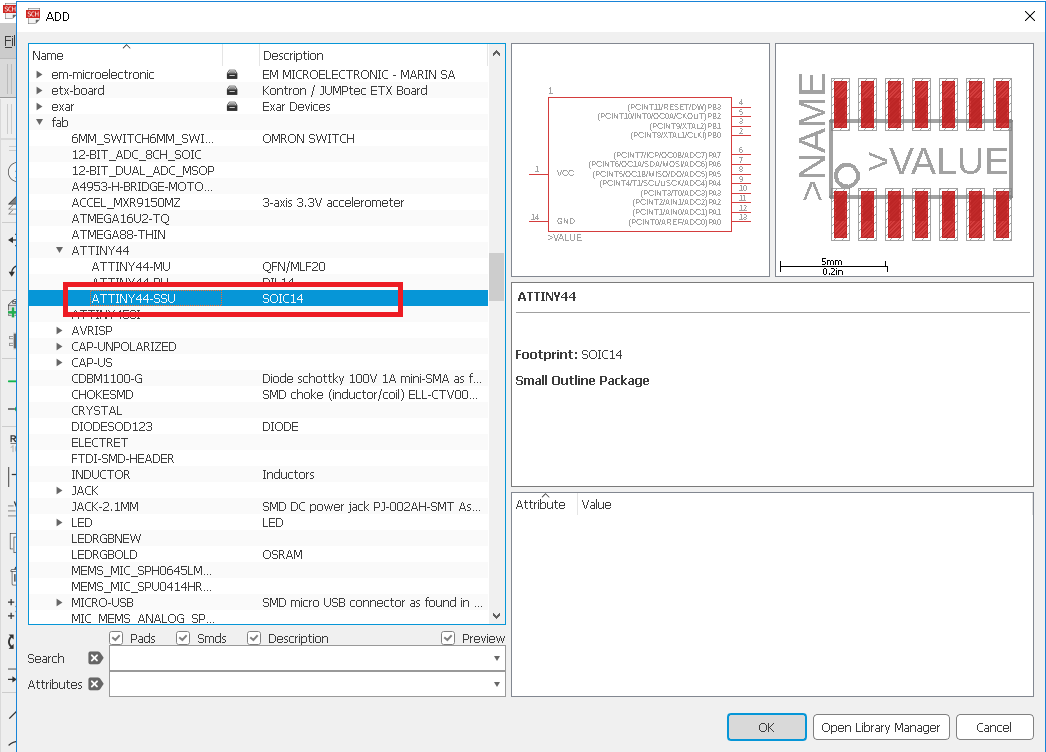Click the ADD dialog title icon
Image resolution: width=1046 pixels, height=752 pixels.
pos(33,16)
